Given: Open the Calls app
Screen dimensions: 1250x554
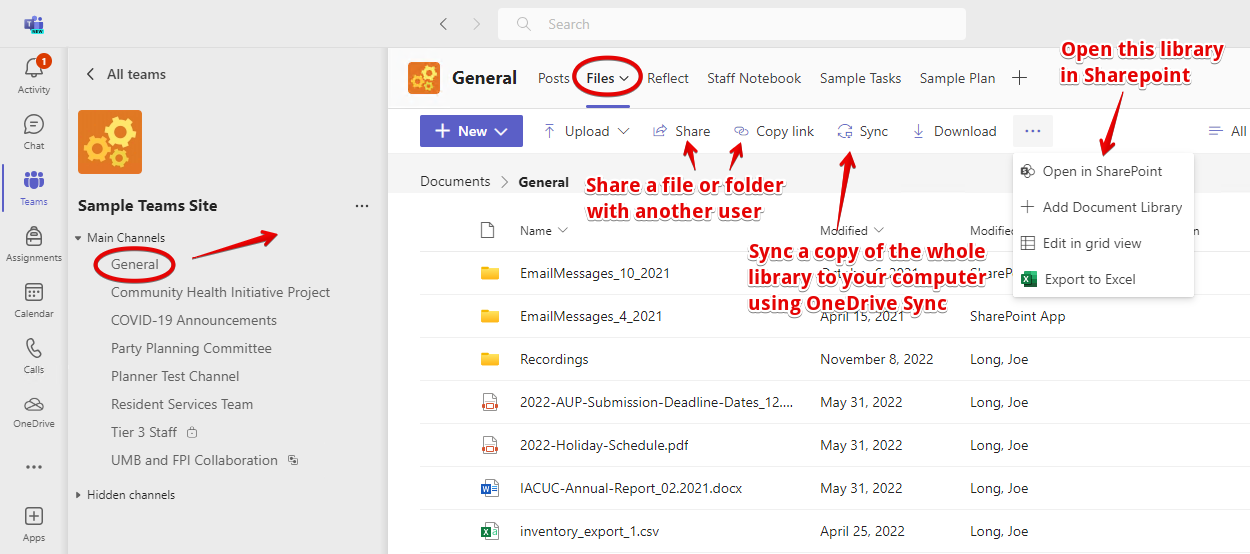Looking at the screenshot, I should coord(33,355).
